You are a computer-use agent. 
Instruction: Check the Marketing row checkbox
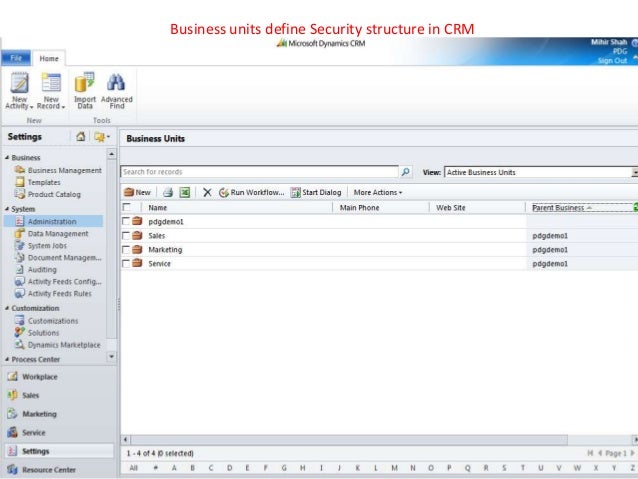click(x=126, y=249)
